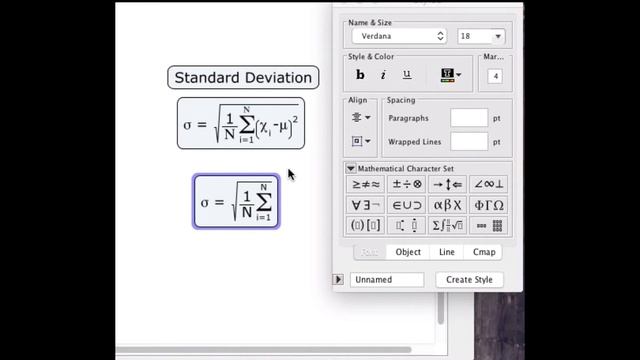Viewport: 640px width, 360px height.
Task: Click the Create Style button
Action: click(469, 280)
